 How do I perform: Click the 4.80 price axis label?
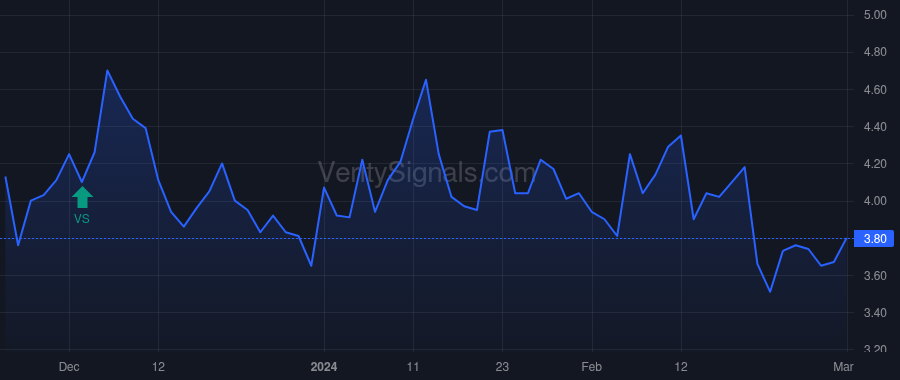(875, 52)
